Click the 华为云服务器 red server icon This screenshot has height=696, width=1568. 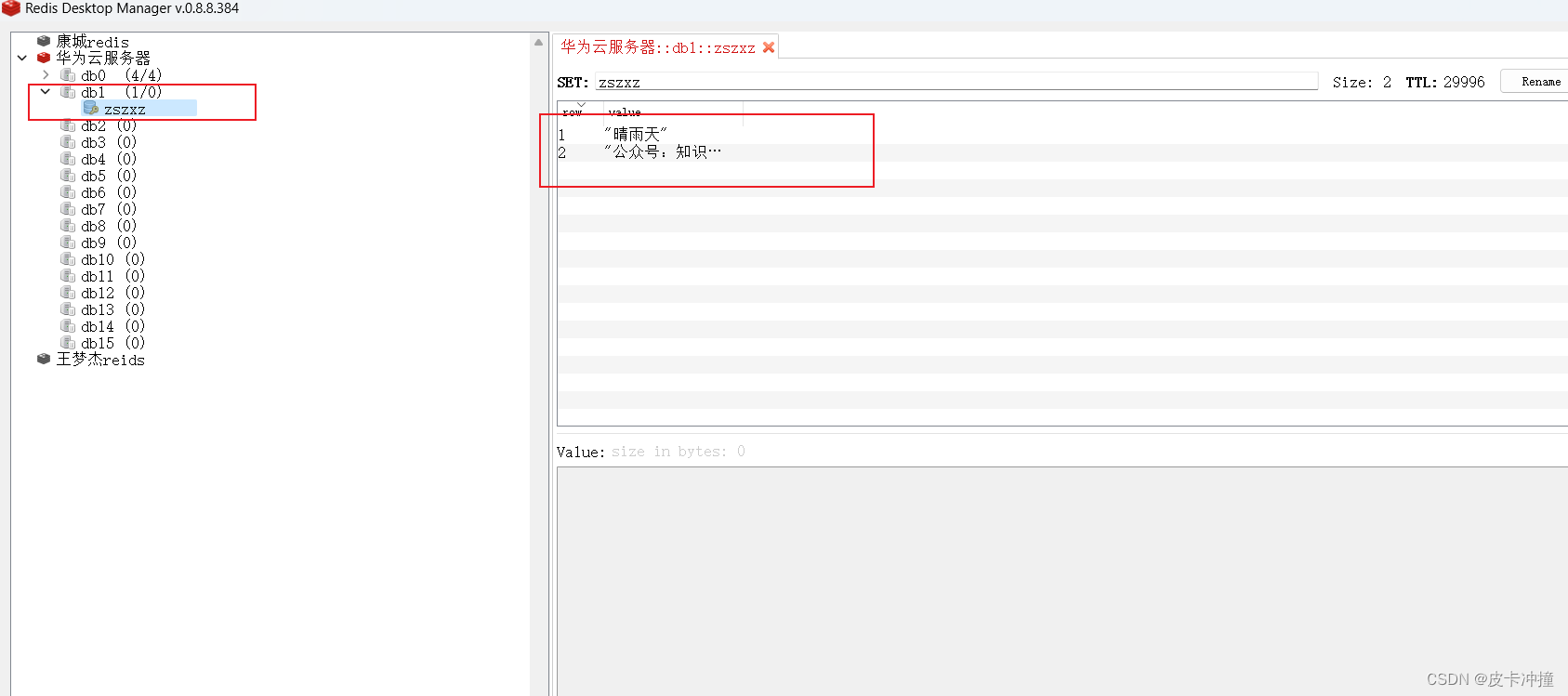(44, 58)
